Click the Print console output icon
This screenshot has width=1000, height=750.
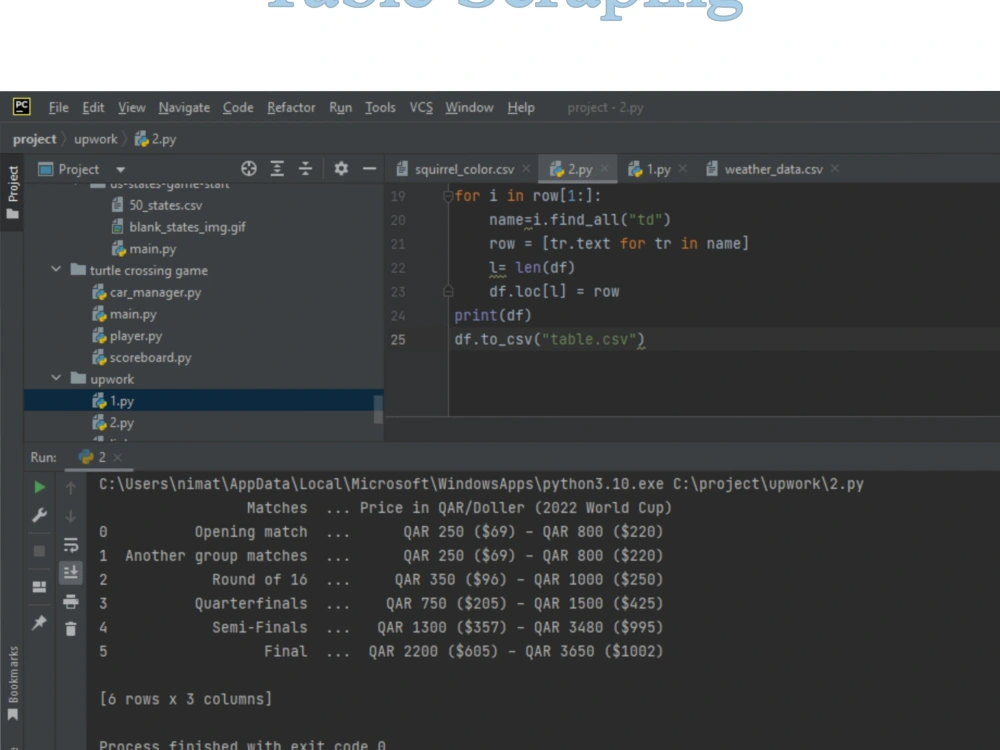click(x=71, y=601)
